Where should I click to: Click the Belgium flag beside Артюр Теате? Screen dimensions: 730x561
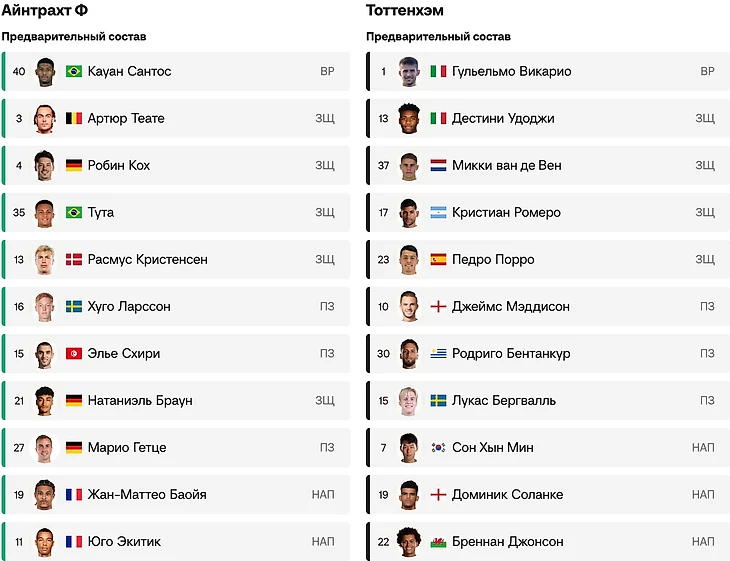pos(74,119)
